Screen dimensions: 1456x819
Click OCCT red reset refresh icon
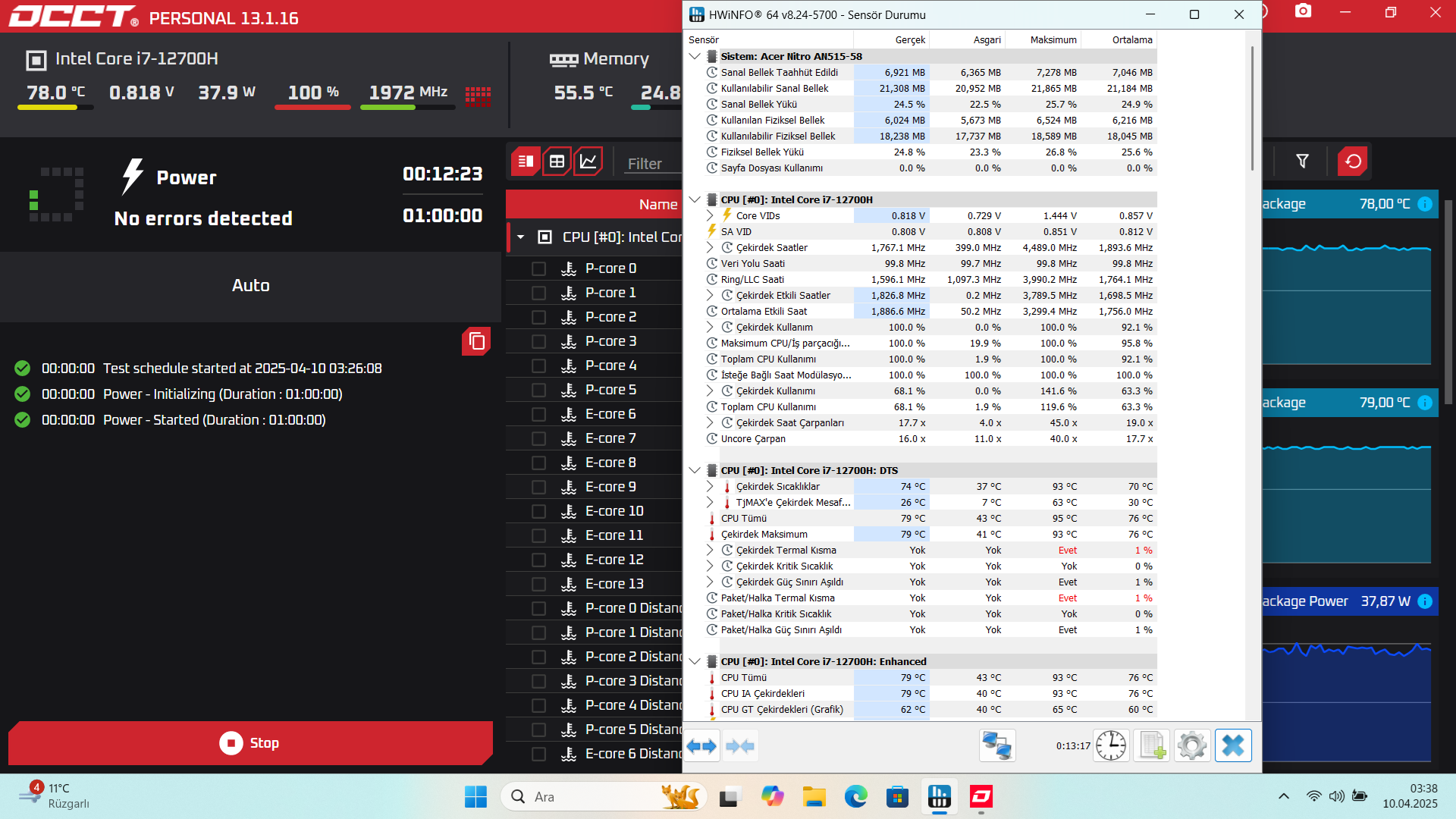pyautogui.click(x=1352, y=162)
